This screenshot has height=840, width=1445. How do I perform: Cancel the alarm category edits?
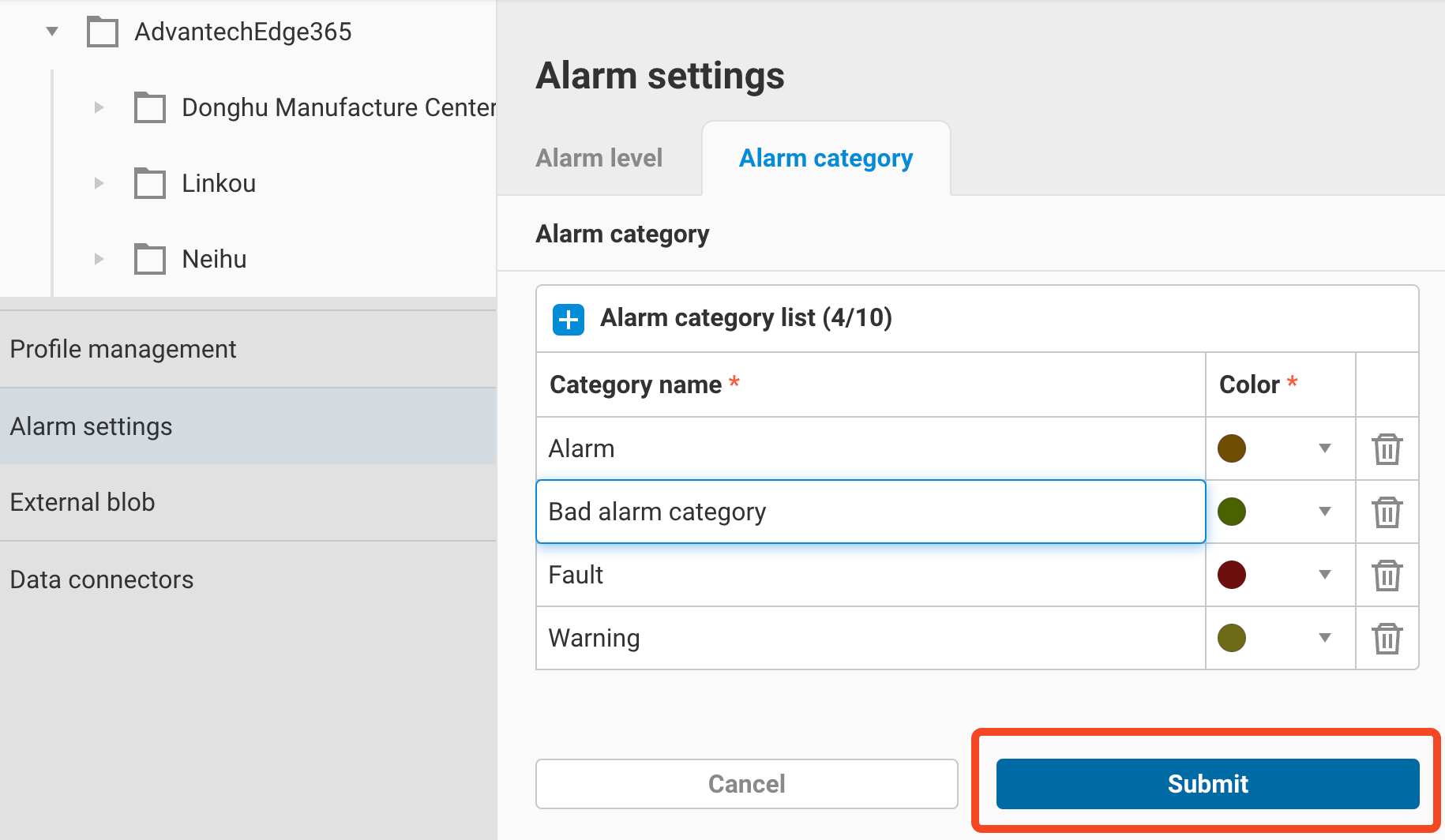tap(746, 784)
